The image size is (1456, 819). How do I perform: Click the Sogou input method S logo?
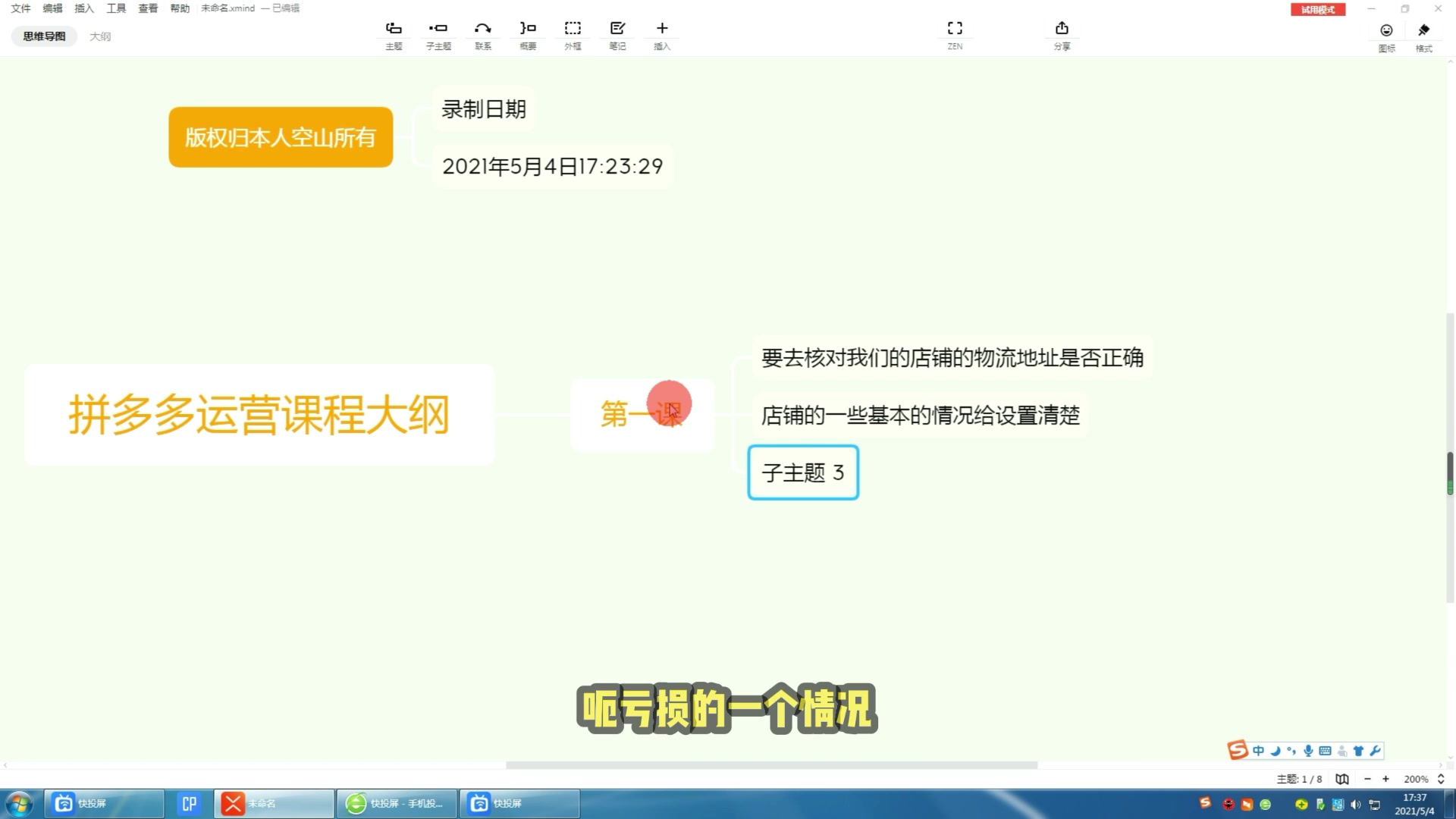[x=1238, y=750]
